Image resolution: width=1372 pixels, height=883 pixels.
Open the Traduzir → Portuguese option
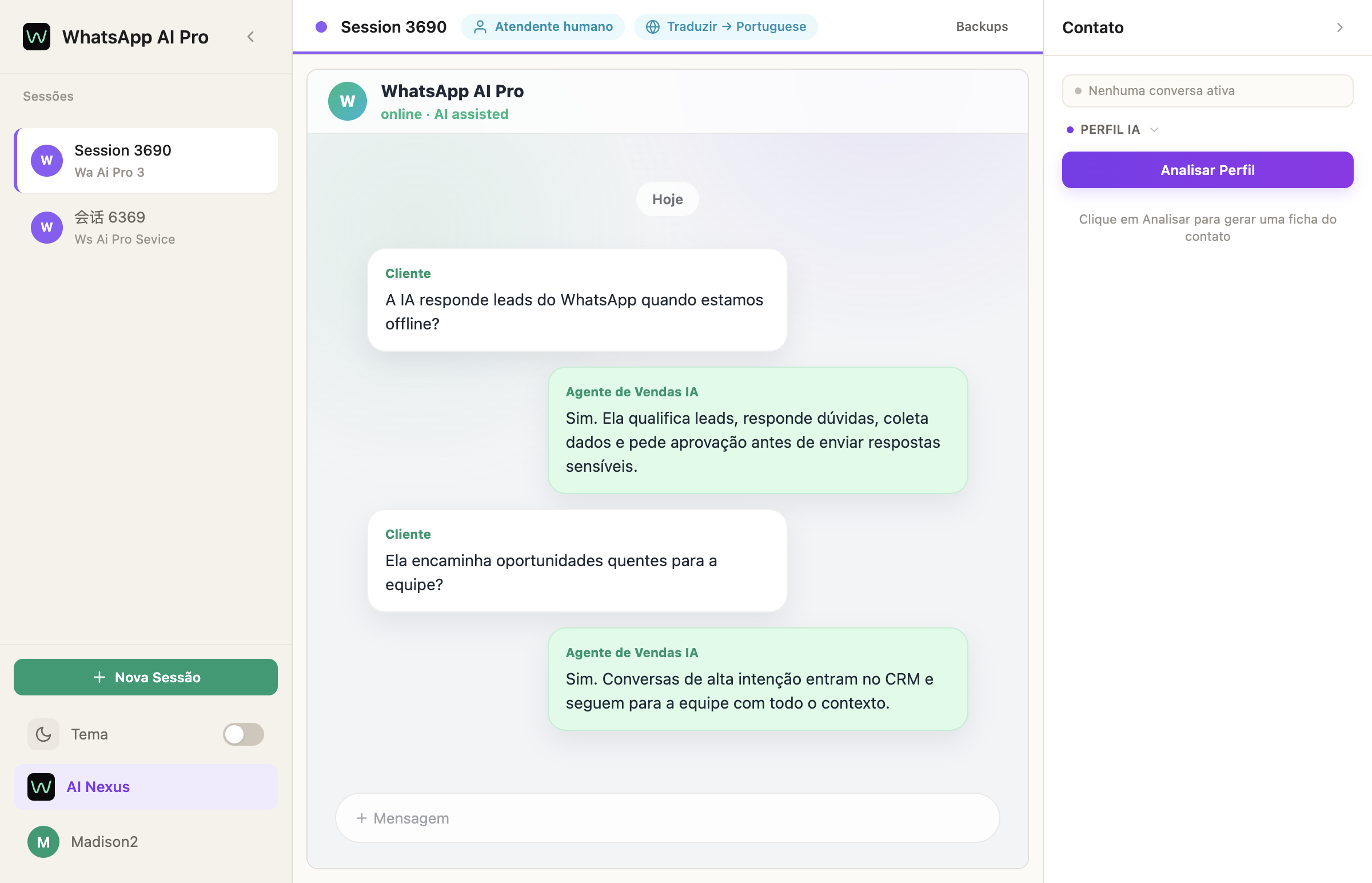point(726,27)
